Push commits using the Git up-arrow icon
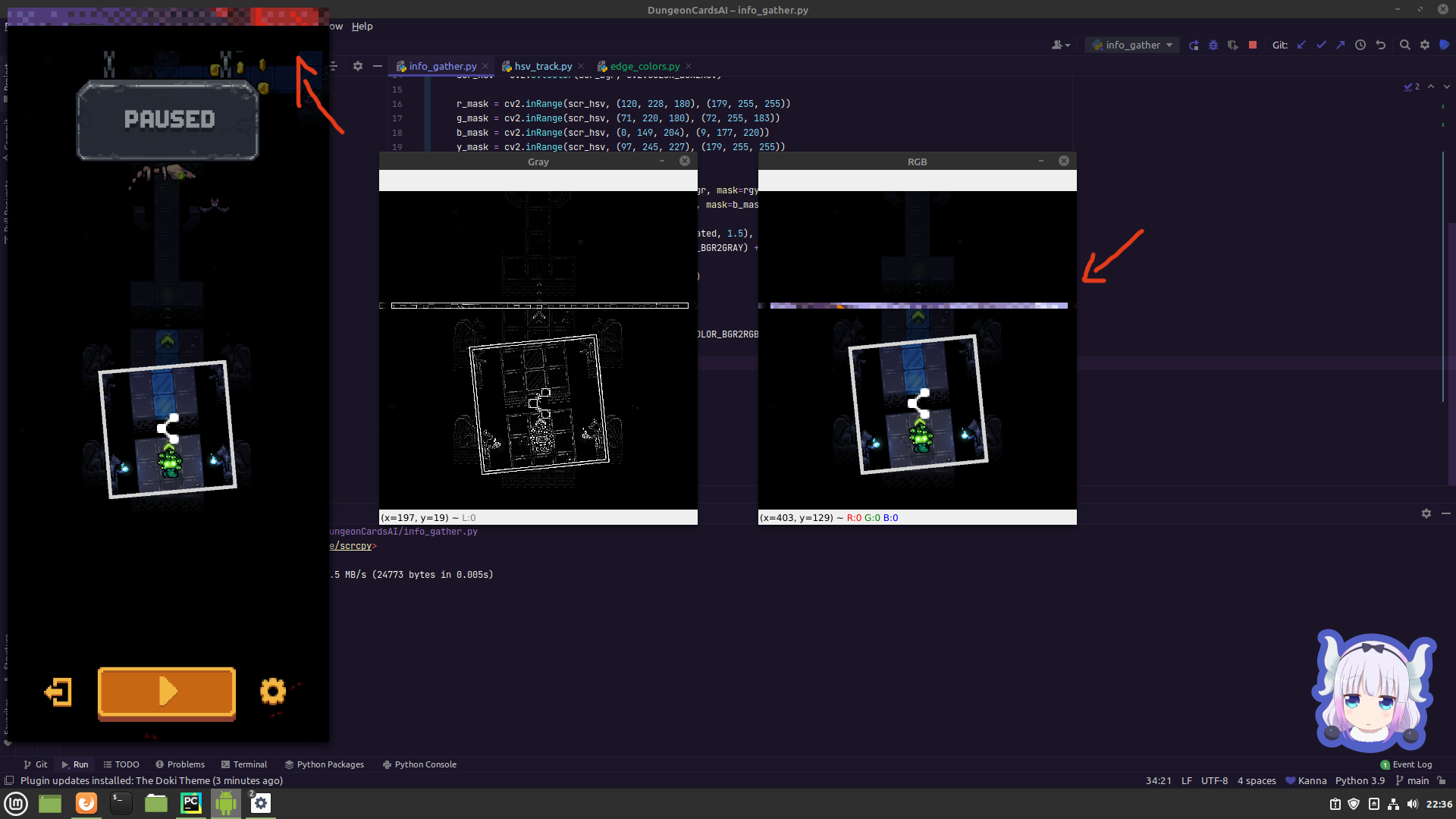Viewport: 1456px width, 819px height. click(x=1341, y=45)
